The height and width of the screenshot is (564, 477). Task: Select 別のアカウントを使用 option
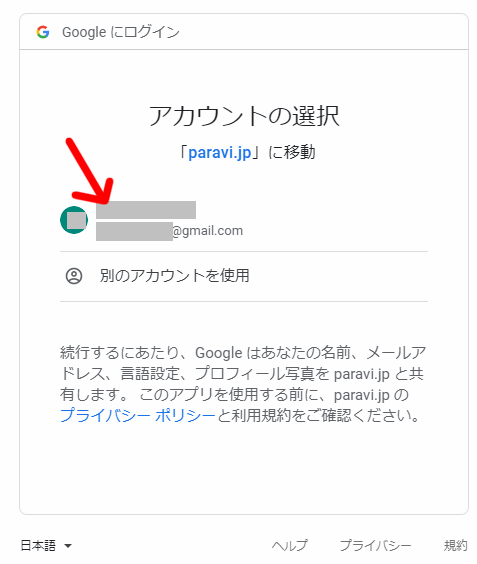[x=244, y=276]
